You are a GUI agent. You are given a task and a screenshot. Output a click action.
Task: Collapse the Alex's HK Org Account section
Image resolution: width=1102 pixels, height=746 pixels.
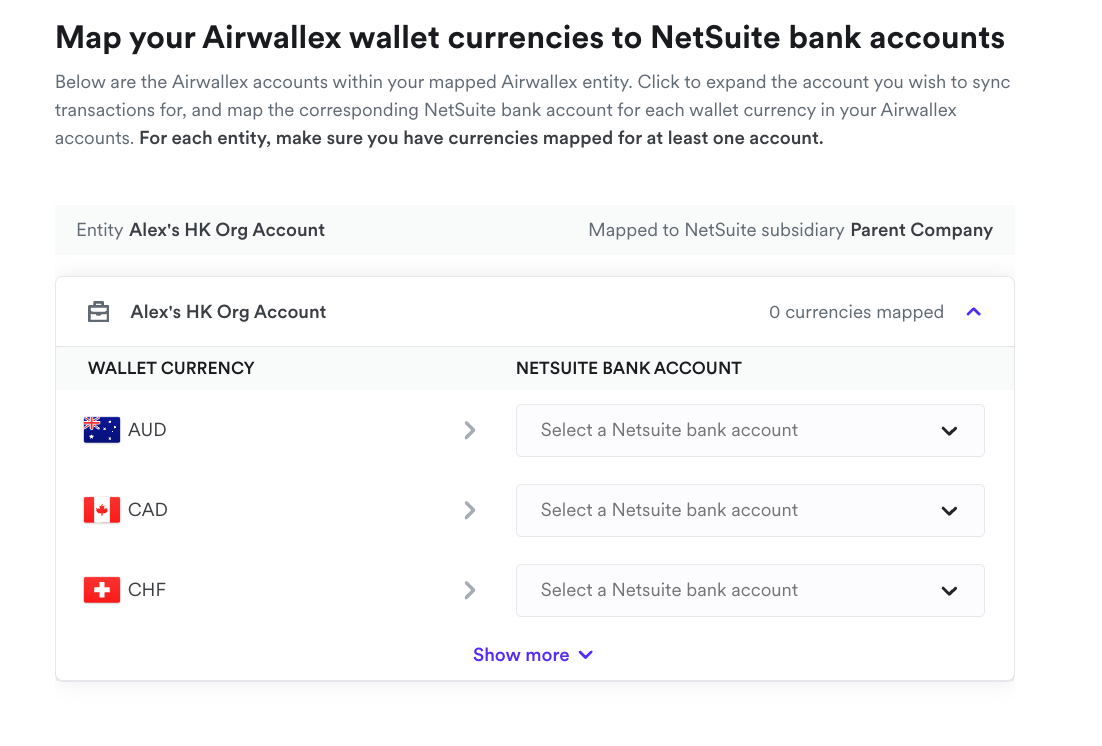pyautogui.click(x=973, y=311)
